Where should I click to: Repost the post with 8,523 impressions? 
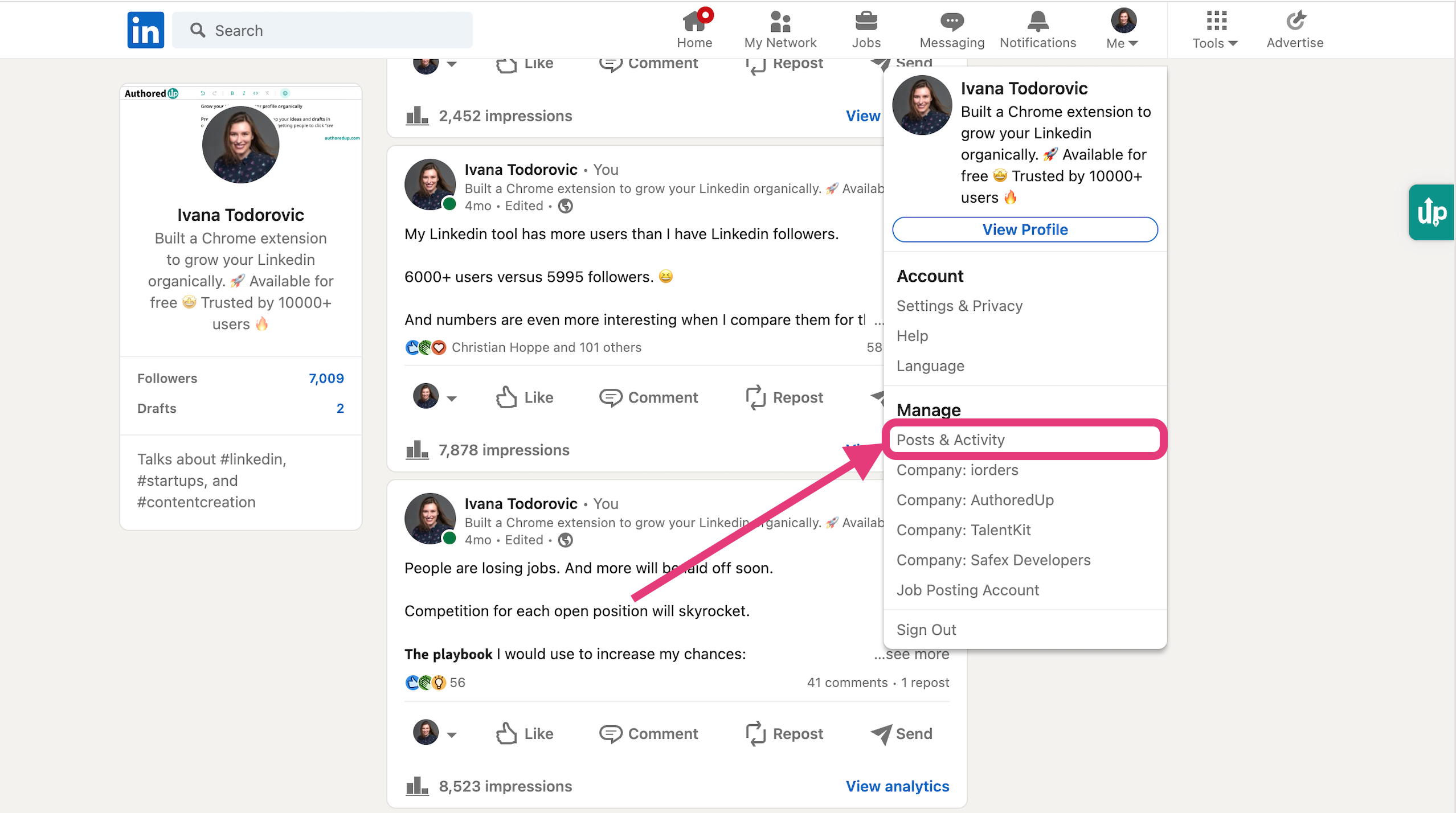pos(784,733)
